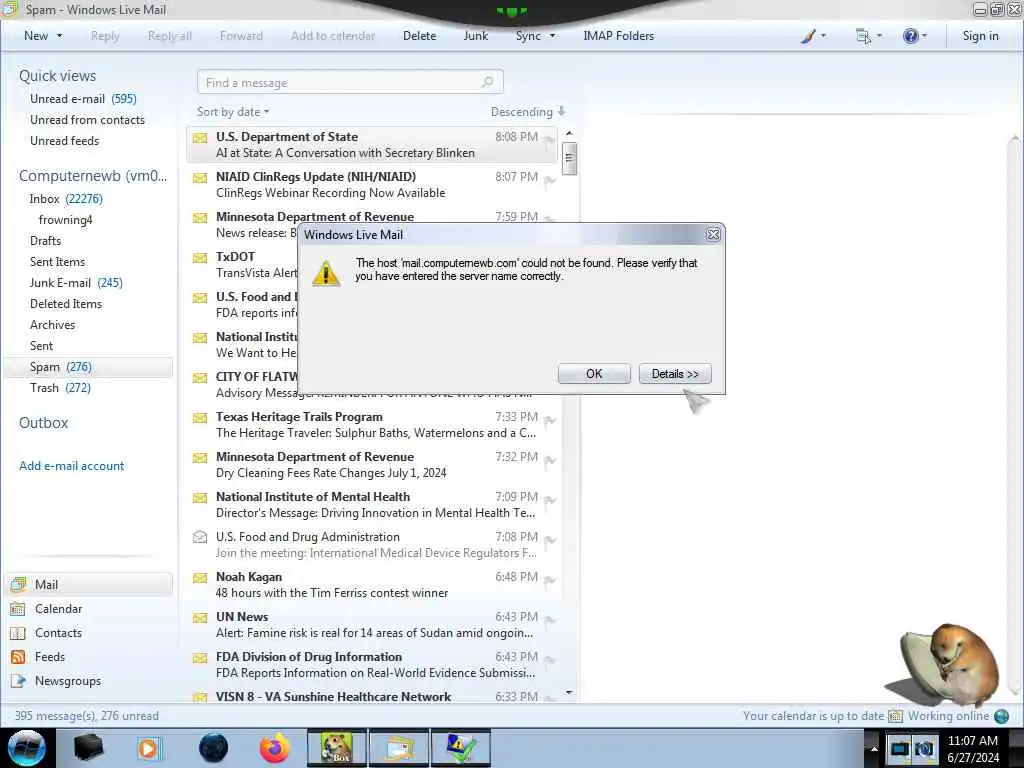Viewport: 1024px width, 768px height.
Task: Open the New message dropdown arrow
Action: pos(59,36)
